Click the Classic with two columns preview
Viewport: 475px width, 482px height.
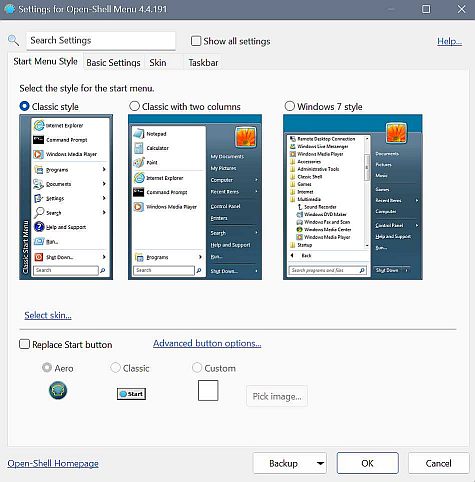(x=195, y=197)
